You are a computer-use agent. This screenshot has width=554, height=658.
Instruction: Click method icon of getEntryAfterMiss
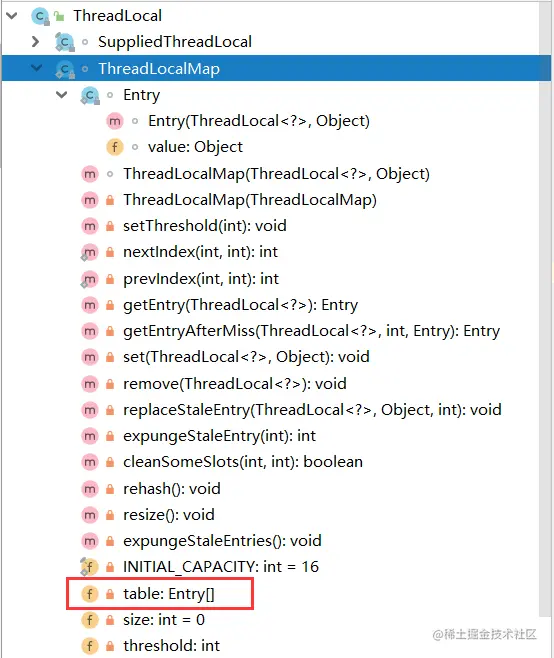click(x=90, y=332)
